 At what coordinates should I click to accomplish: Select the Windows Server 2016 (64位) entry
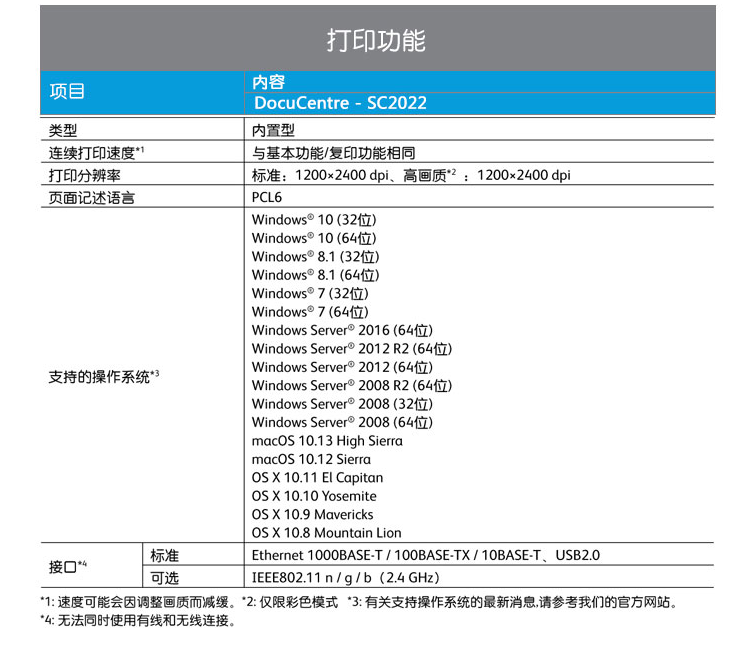click(342, 331)
